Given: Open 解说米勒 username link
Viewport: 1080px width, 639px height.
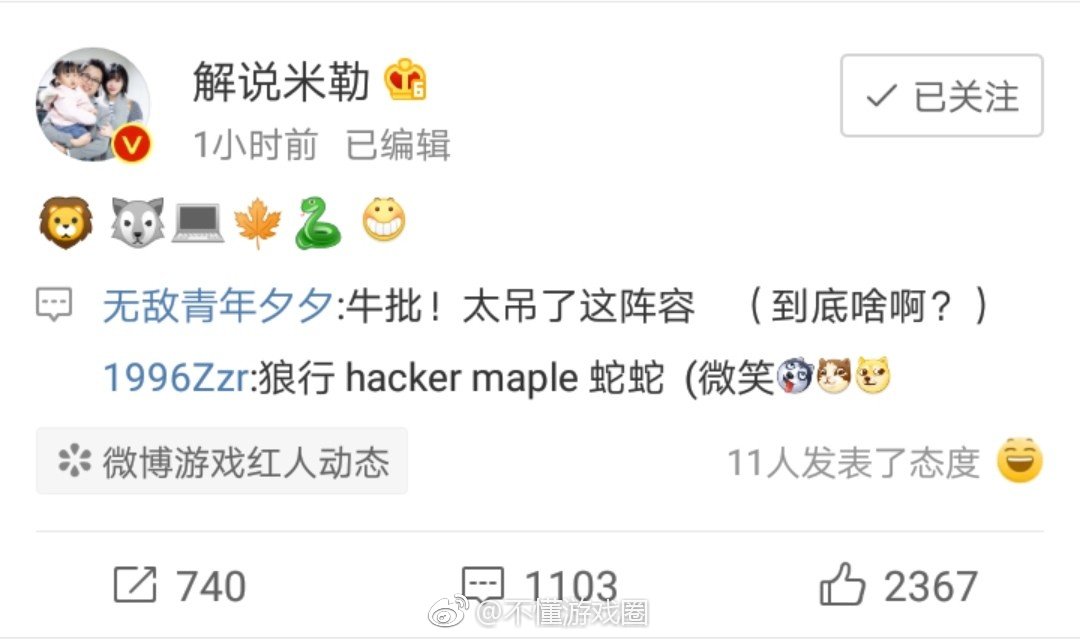Looking at the screenshot, I should pos(282,81).
